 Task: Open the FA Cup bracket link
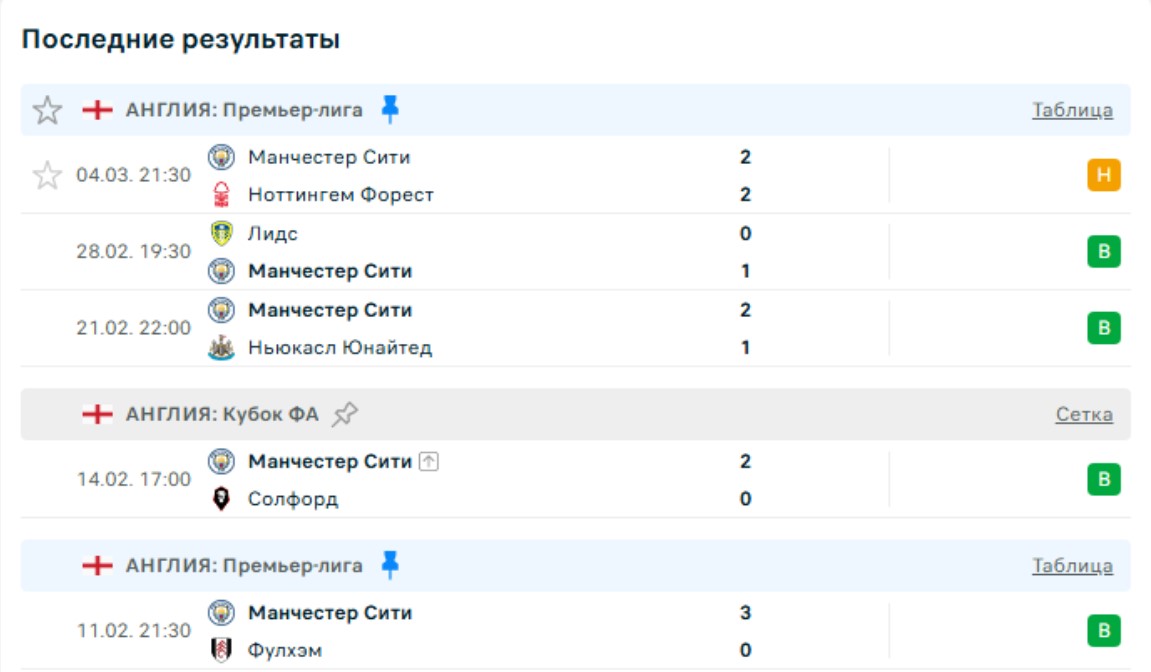pyautogui.click(x=1084, y=415)
